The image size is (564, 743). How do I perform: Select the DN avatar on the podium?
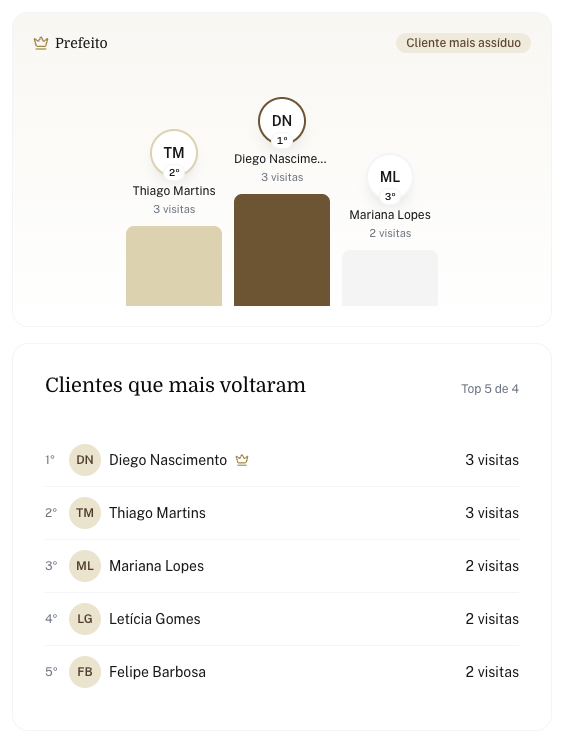282,121
